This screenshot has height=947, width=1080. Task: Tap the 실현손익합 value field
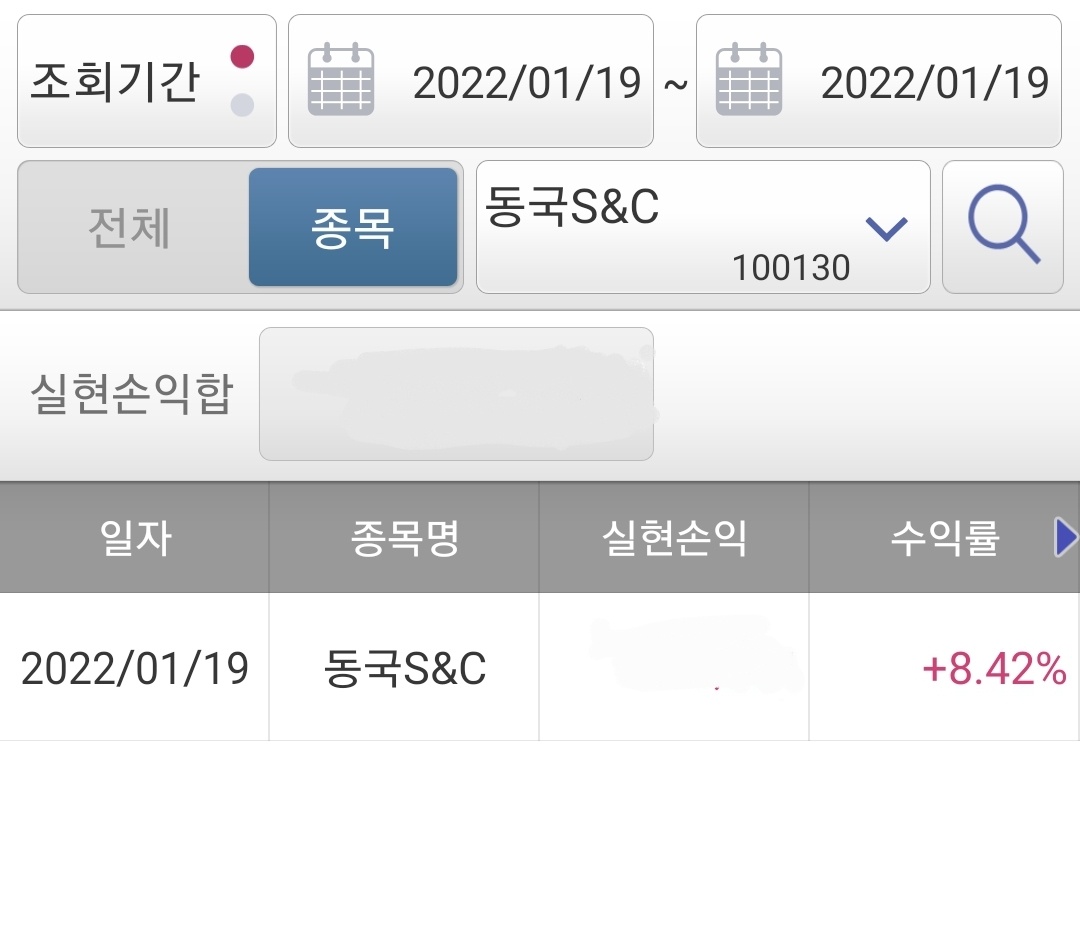[456, 394]
